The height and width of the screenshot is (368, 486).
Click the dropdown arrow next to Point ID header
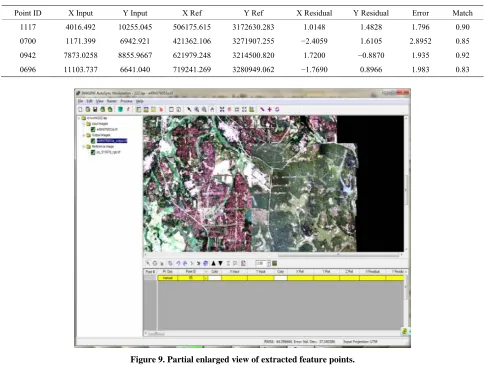point(205,272)
